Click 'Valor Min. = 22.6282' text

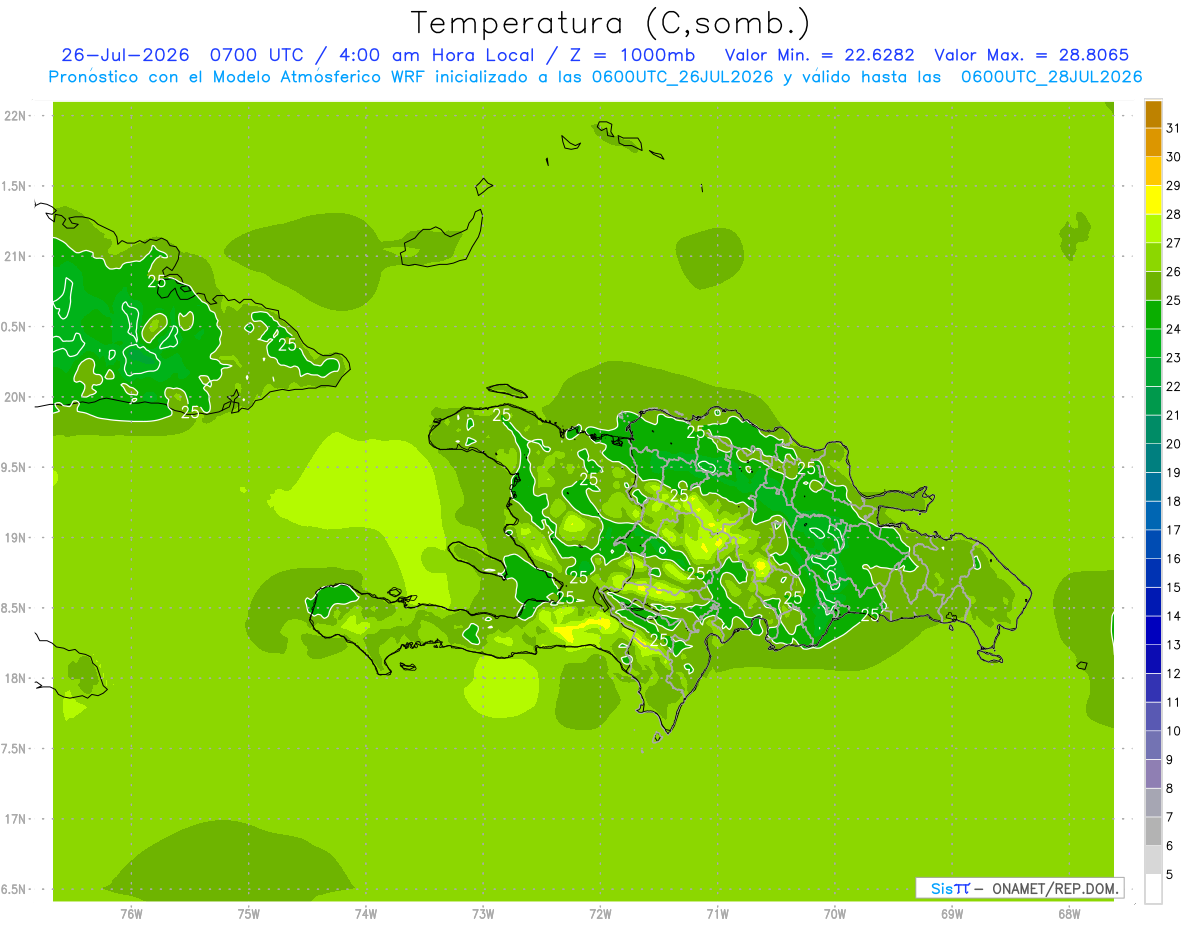[820, 55]
